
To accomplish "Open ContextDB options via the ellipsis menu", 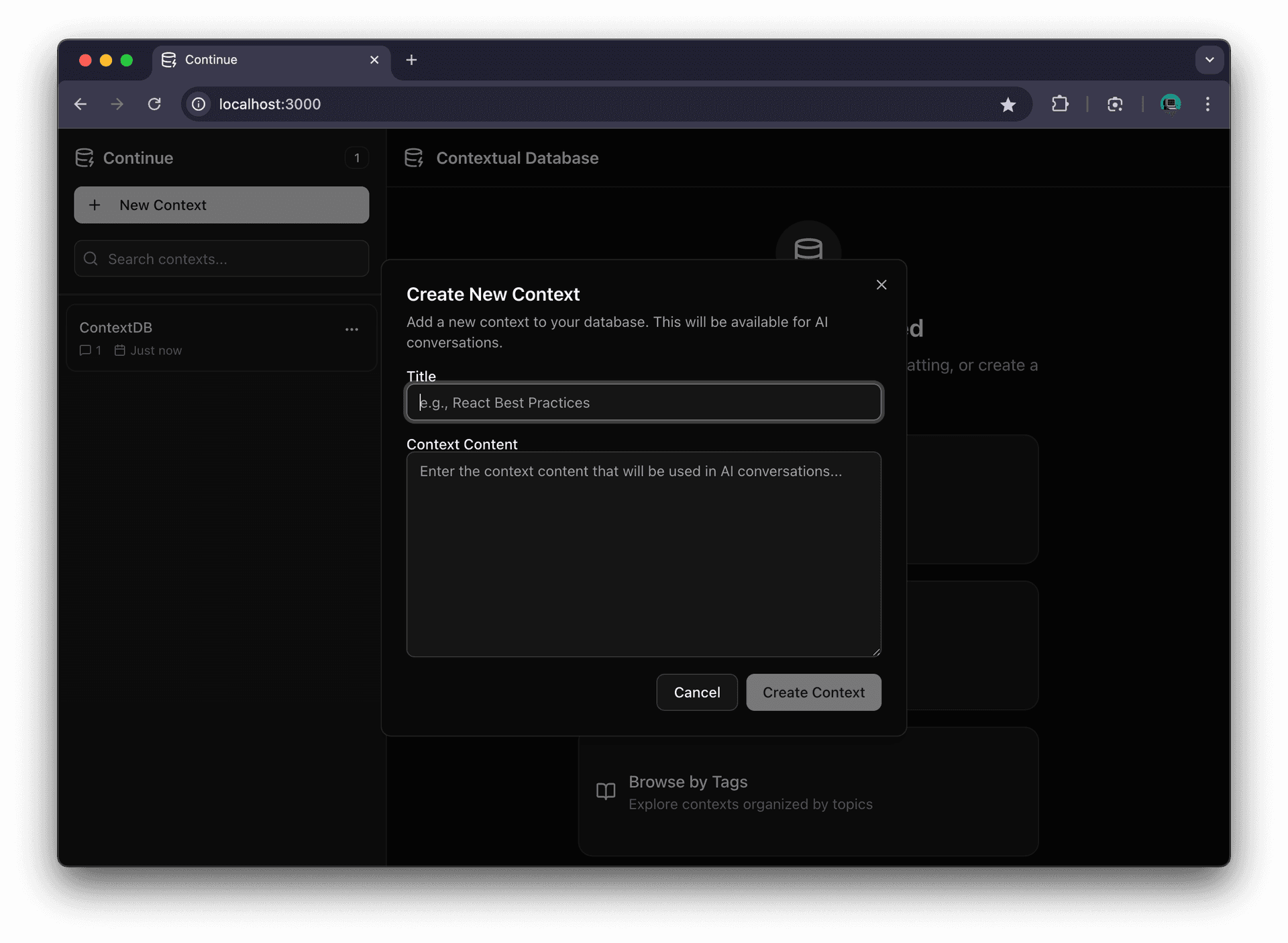I will click(x=352, y=330).
